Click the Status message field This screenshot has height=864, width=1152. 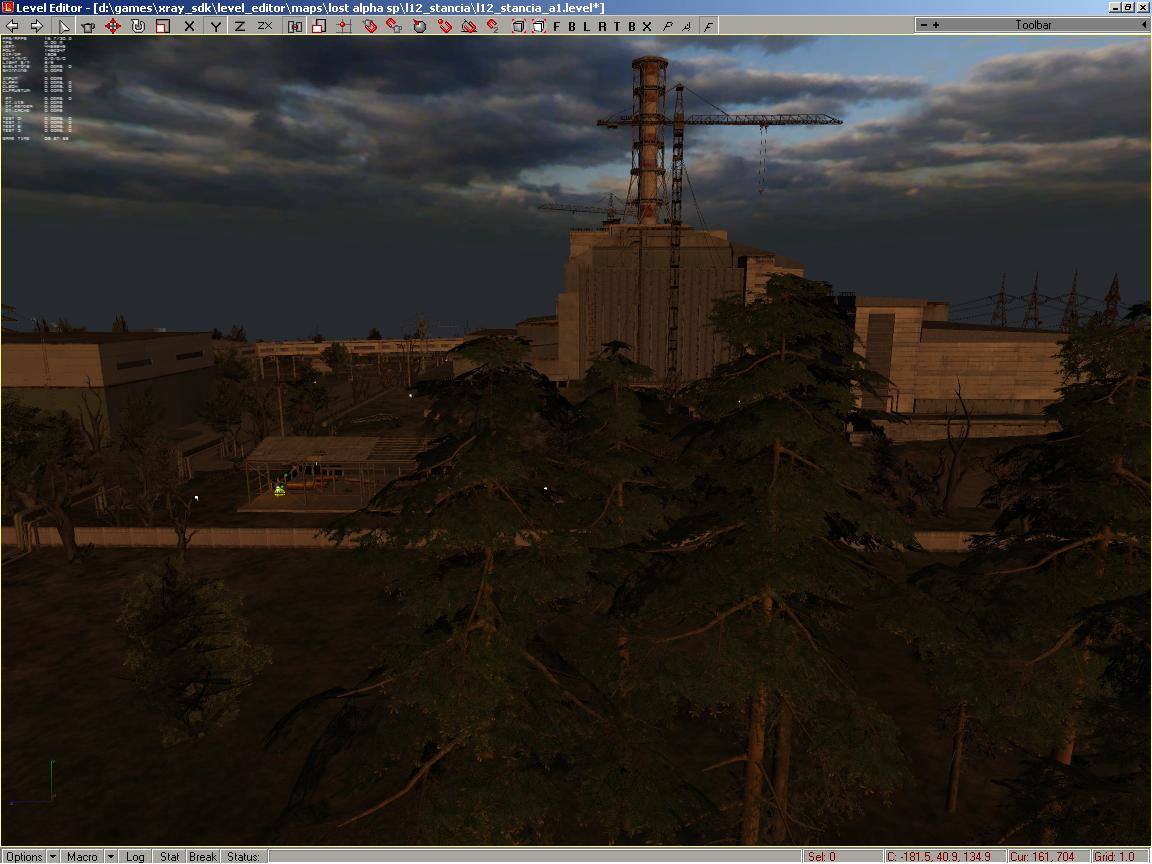click(x=535, y=857)
